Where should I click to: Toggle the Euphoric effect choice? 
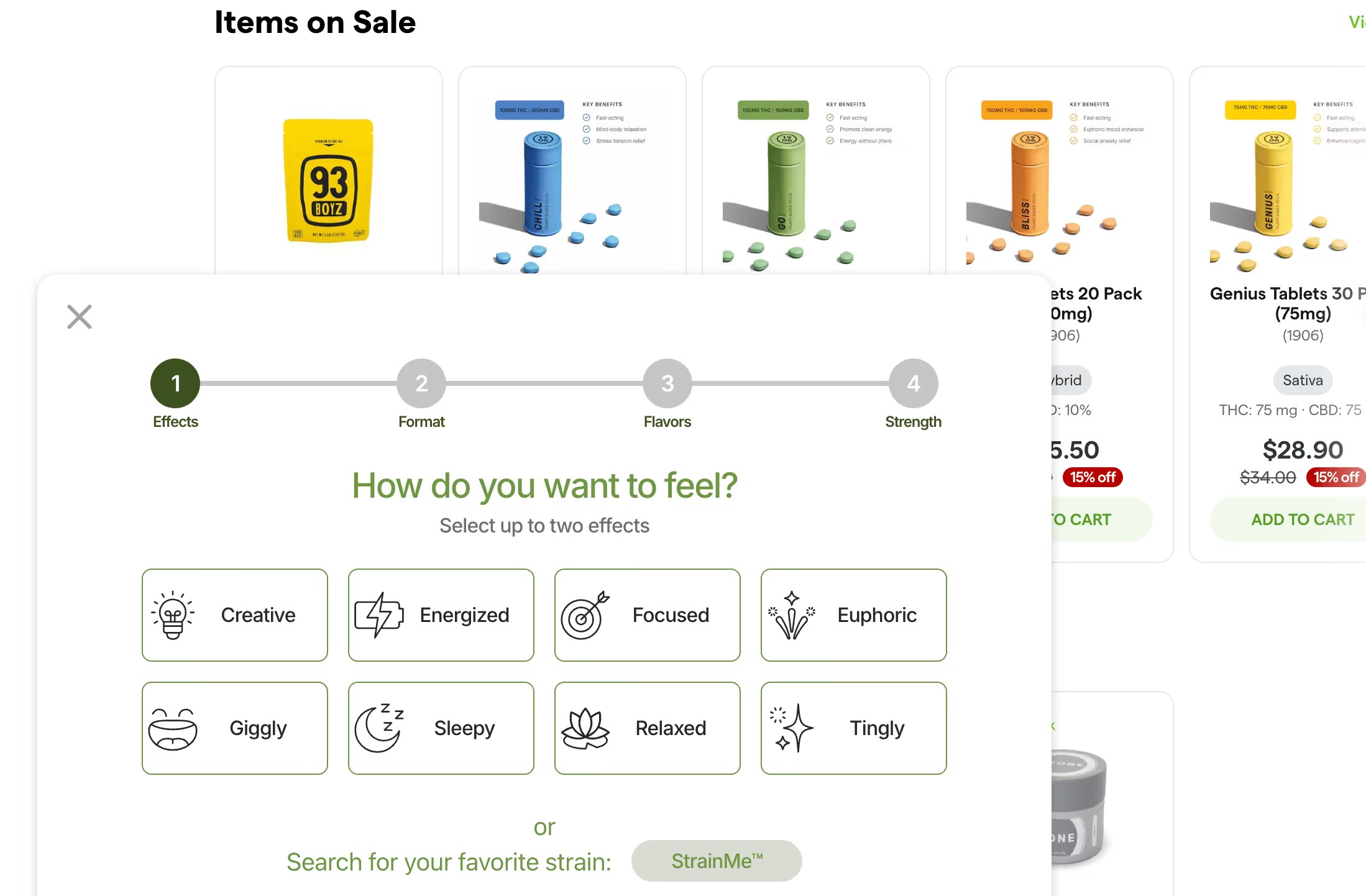(853, 615)
